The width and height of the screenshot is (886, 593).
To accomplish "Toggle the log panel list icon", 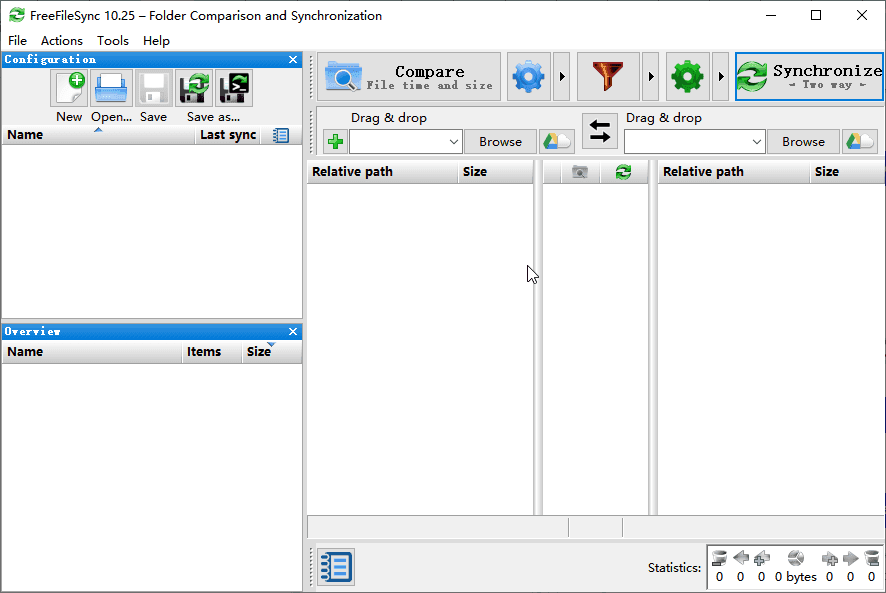I will 336,567.
